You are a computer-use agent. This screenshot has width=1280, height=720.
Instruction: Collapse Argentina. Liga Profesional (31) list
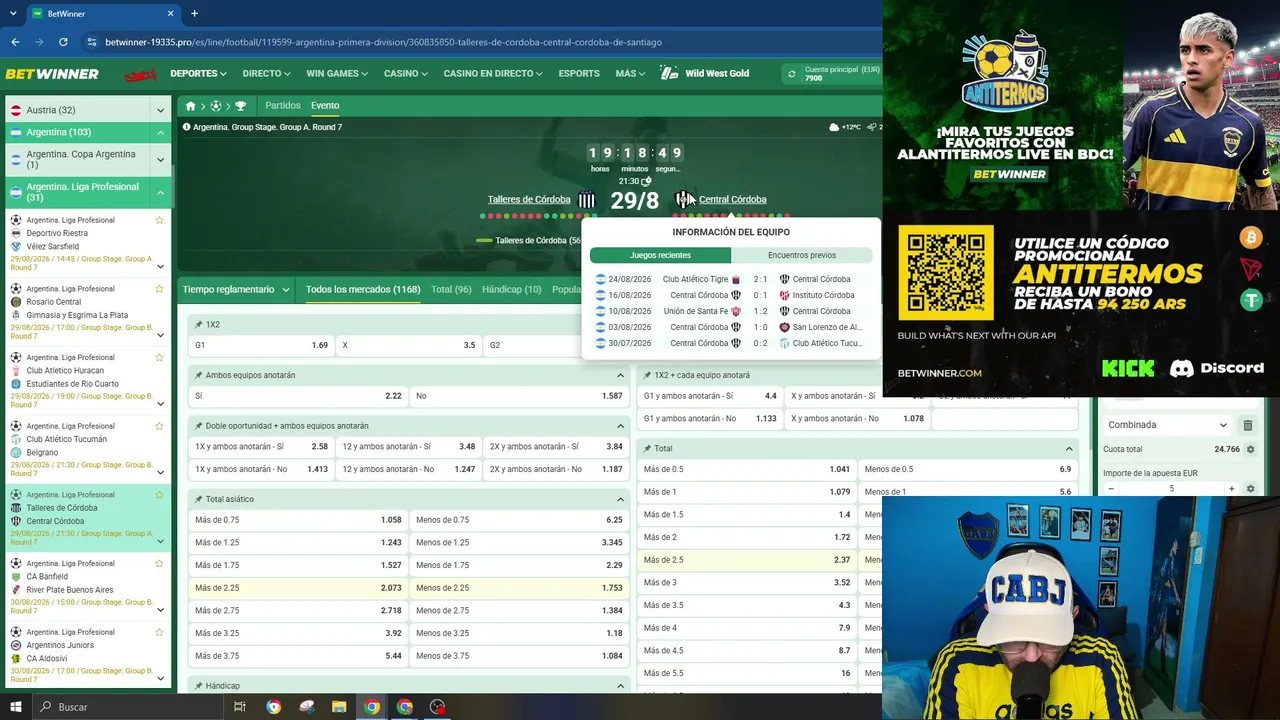(160, 192)
